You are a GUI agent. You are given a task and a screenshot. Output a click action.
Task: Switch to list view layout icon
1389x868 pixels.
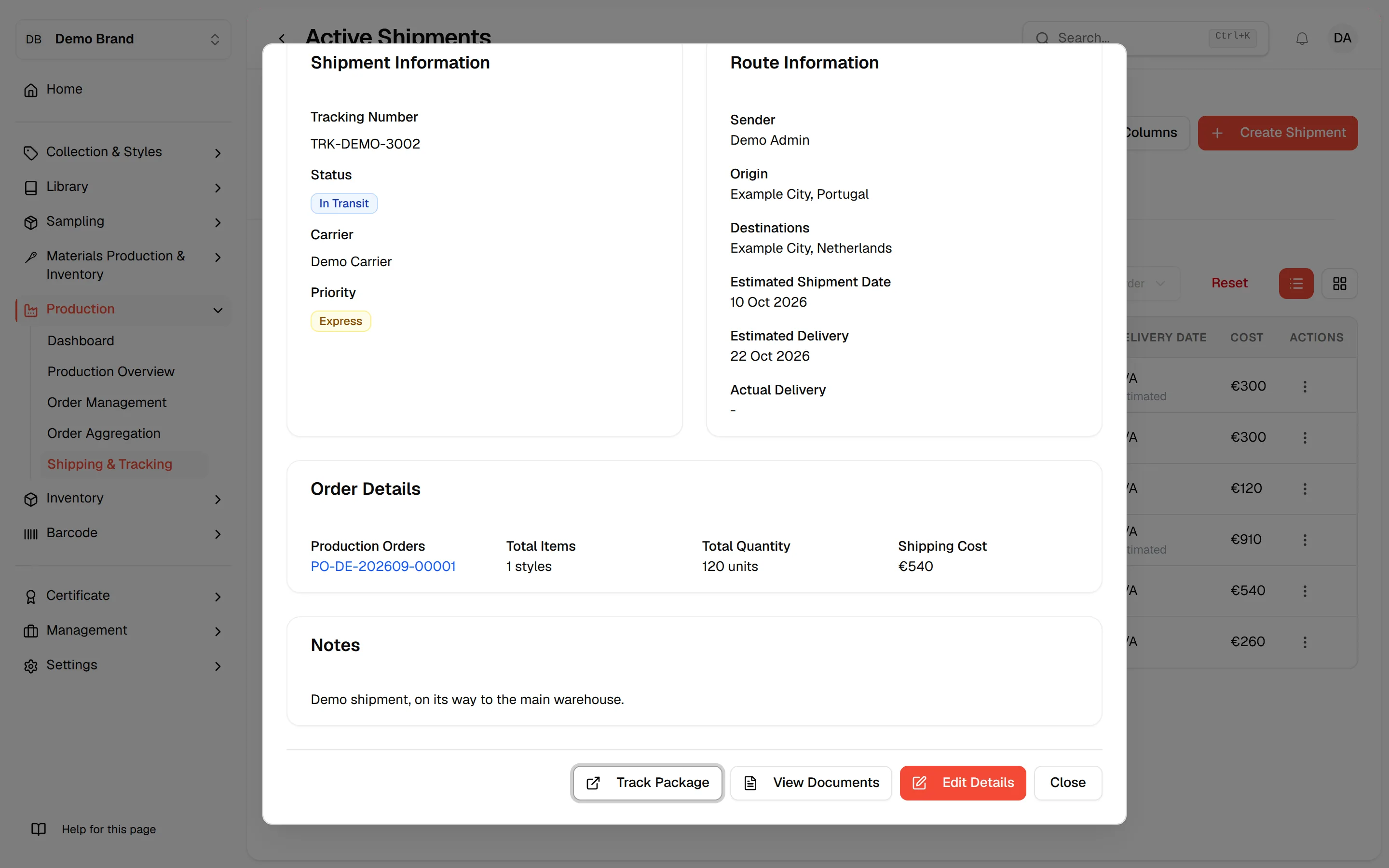[x=1296, y=284]
